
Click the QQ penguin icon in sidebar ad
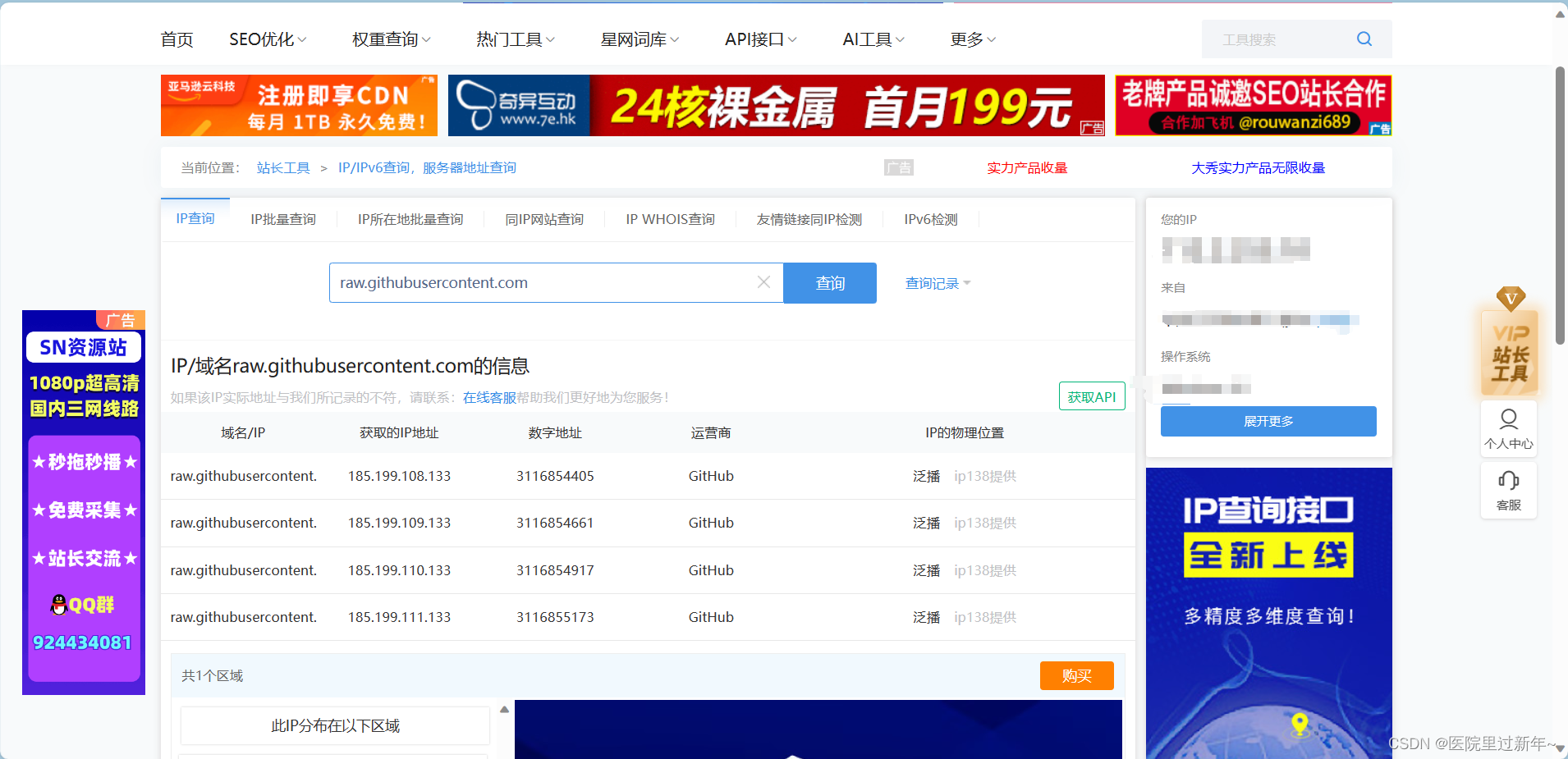[x=58, y=605]
